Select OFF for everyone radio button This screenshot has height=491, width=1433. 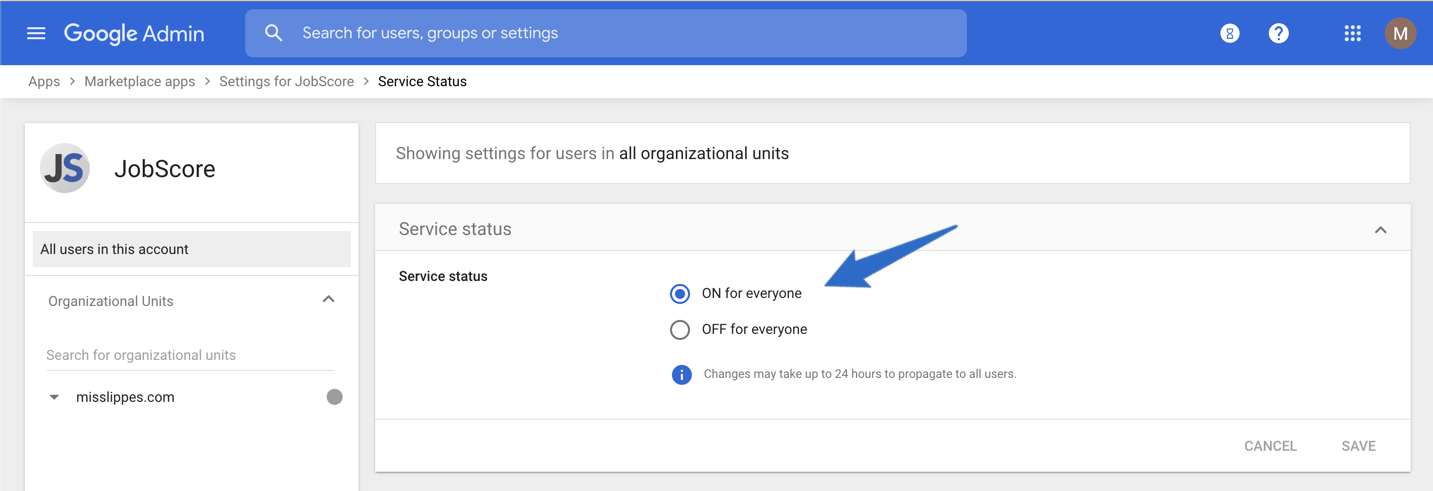[x=680, y=330]
